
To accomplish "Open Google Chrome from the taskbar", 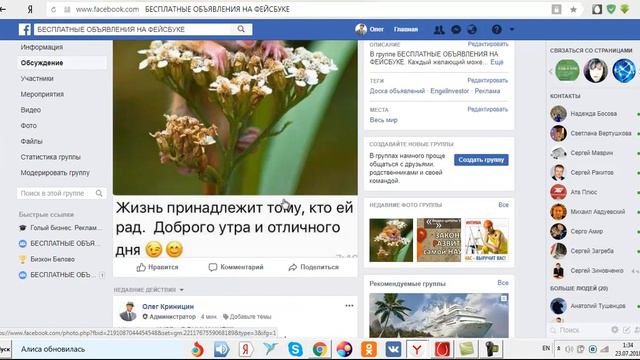I will click(320, 349).
